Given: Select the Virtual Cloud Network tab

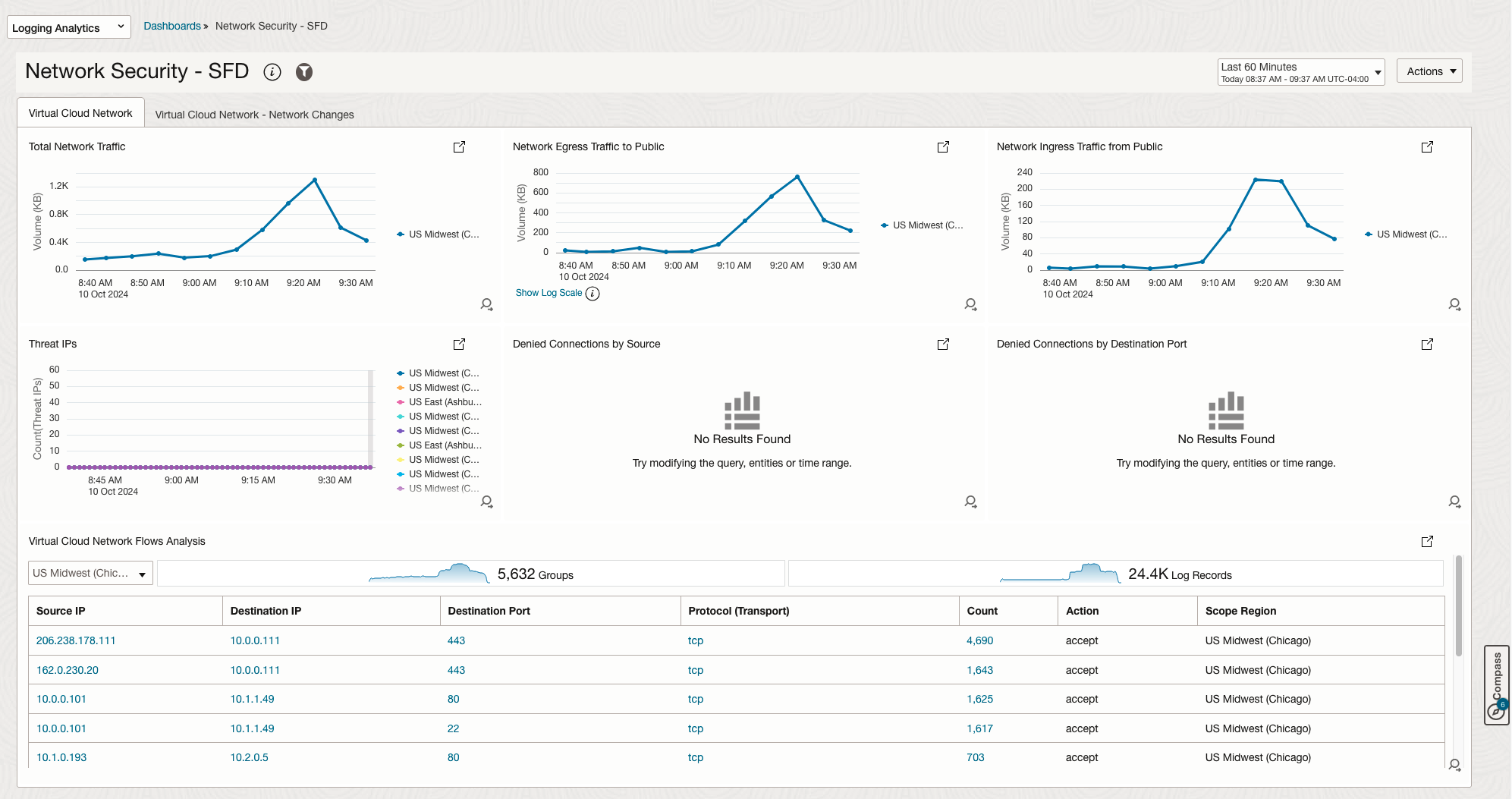Looking at the screenshot, I should point(80,112).
